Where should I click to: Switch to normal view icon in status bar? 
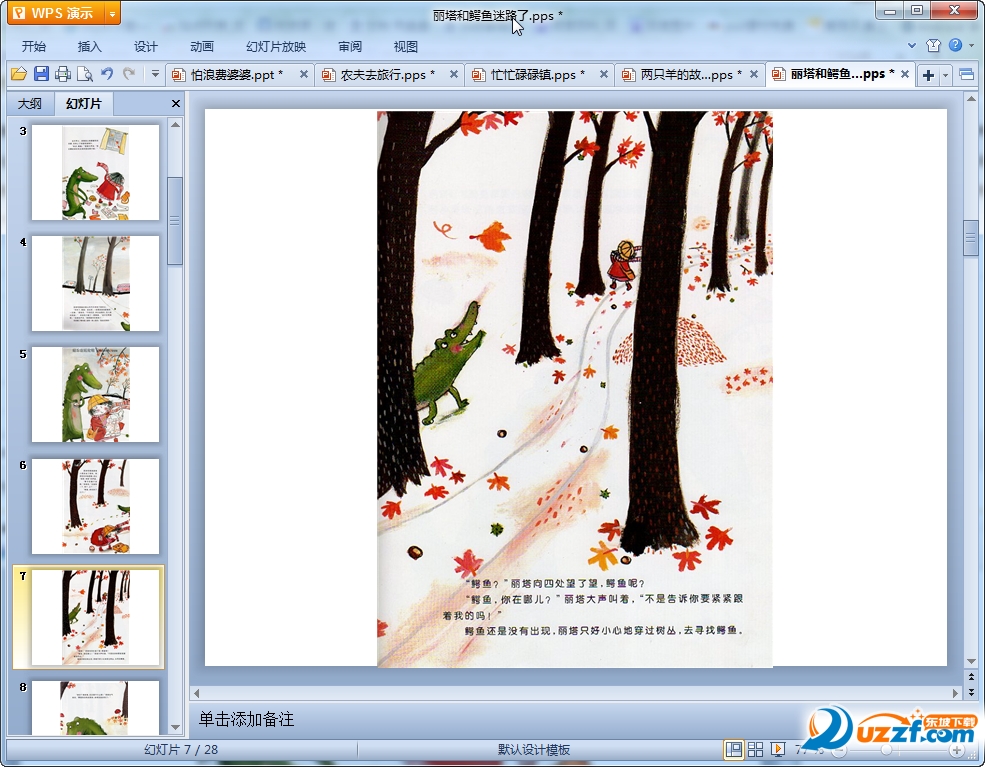click(x=733, y=749)
